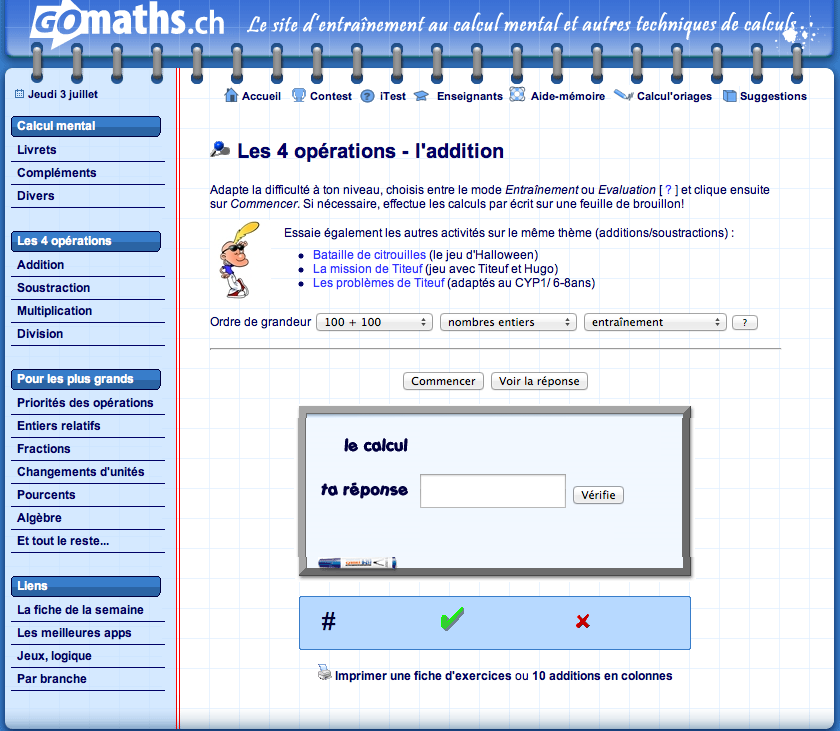Click the Suggestions notebook icon
The width and height of the screenshot is (840, 731).
(x=729, y=96)
